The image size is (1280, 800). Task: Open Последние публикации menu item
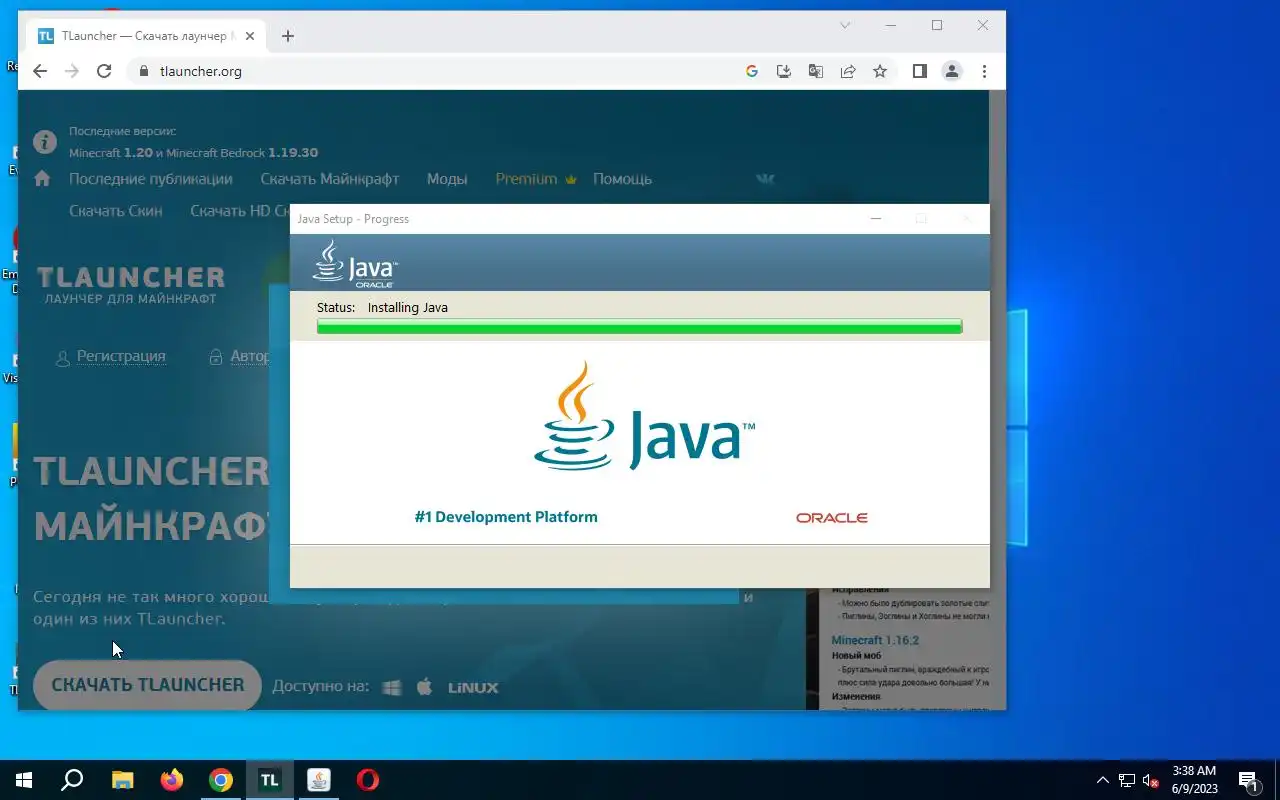[x=151, y=179]
